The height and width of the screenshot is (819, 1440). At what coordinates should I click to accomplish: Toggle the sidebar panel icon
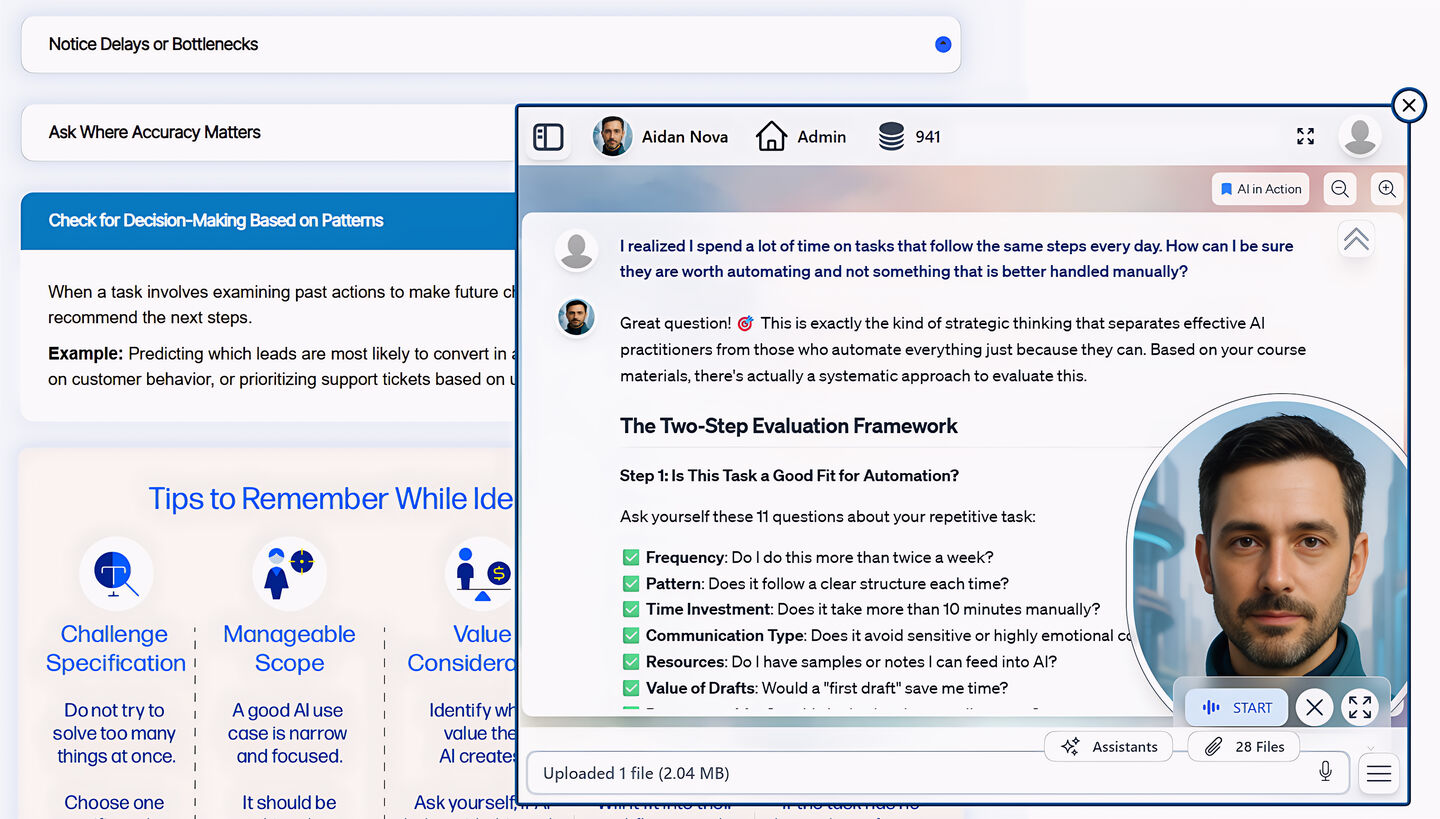(x=548, y=137)
